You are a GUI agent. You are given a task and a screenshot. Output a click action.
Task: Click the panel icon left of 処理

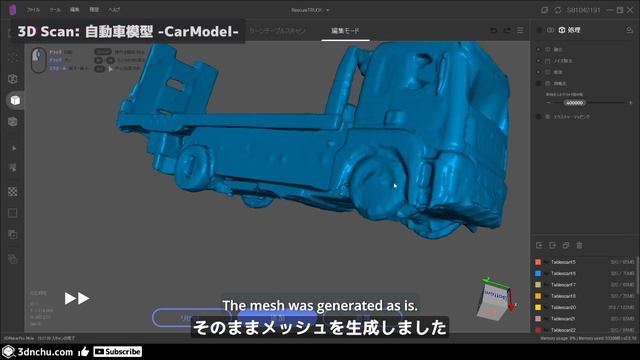(551, 30)
